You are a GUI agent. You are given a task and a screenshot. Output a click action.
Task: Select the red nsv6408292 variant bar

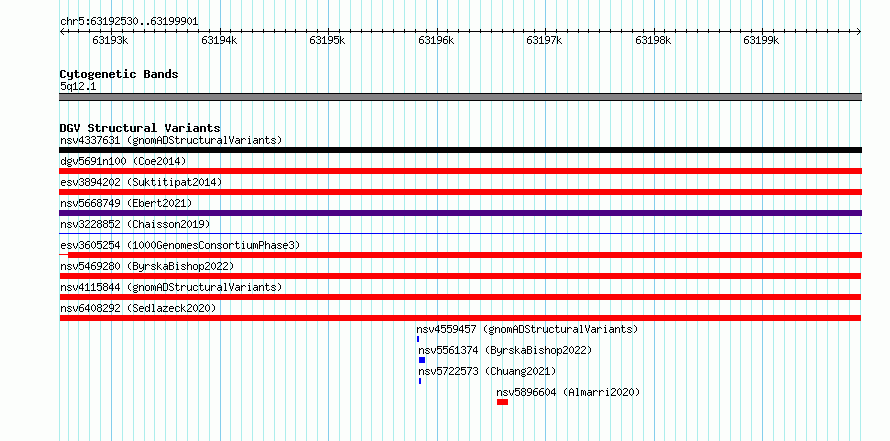pyautogui.click(x=460, y=318)
